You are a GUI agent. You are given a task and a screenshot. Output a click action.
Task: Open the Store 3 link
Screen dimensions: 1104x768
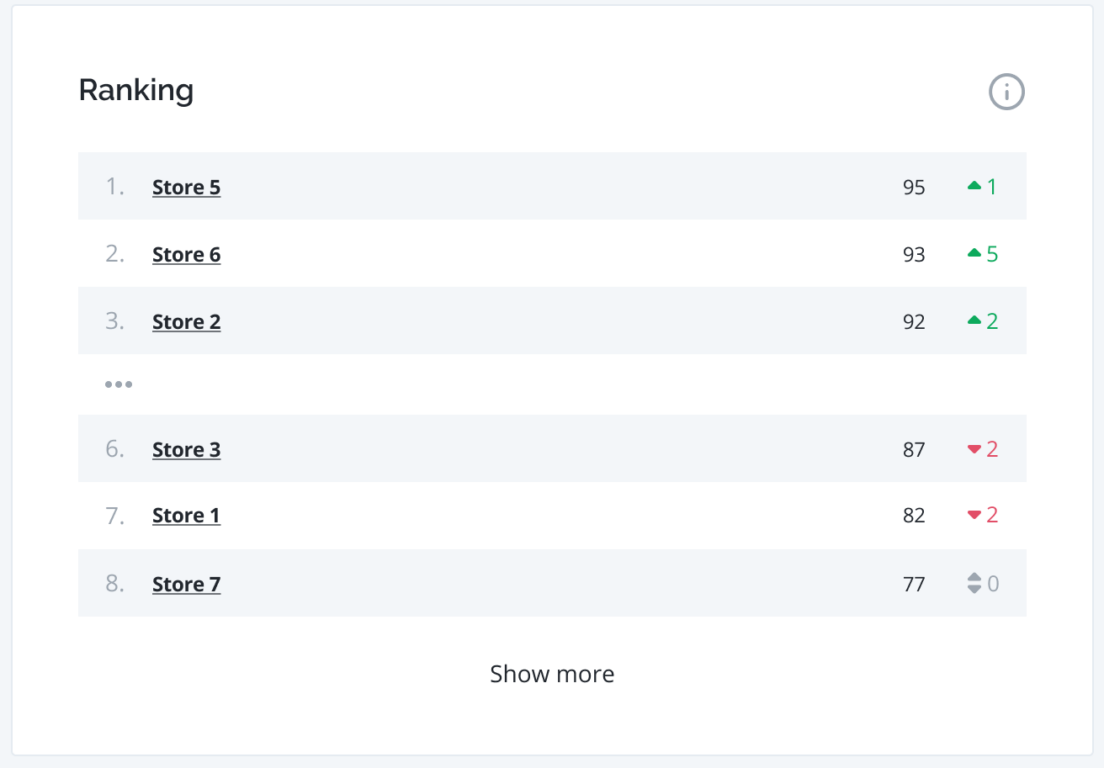pyautogui.click(x=187, y=450)
